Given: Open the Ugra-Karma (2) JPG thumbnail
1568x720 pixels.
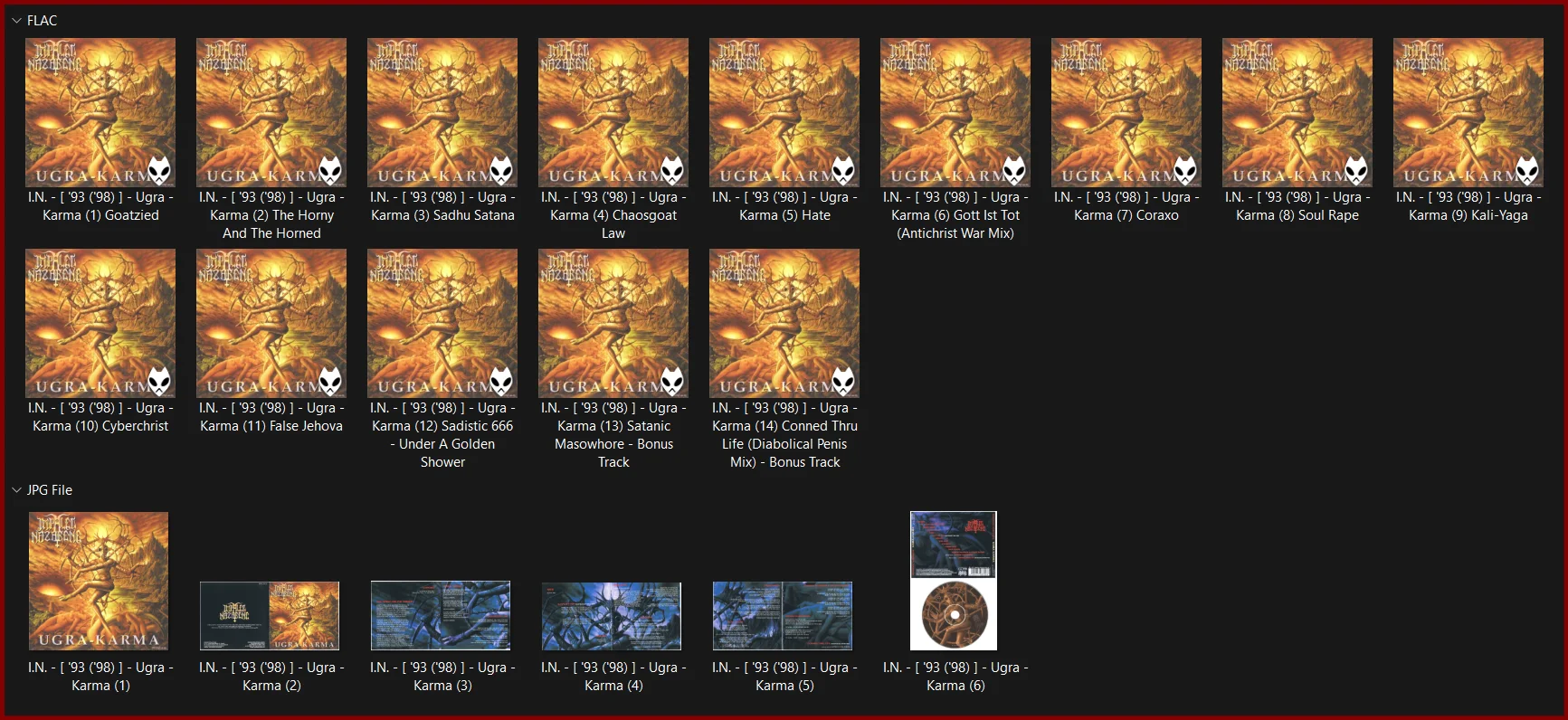Looking at the screenshot, I should (x=270, y=616).
